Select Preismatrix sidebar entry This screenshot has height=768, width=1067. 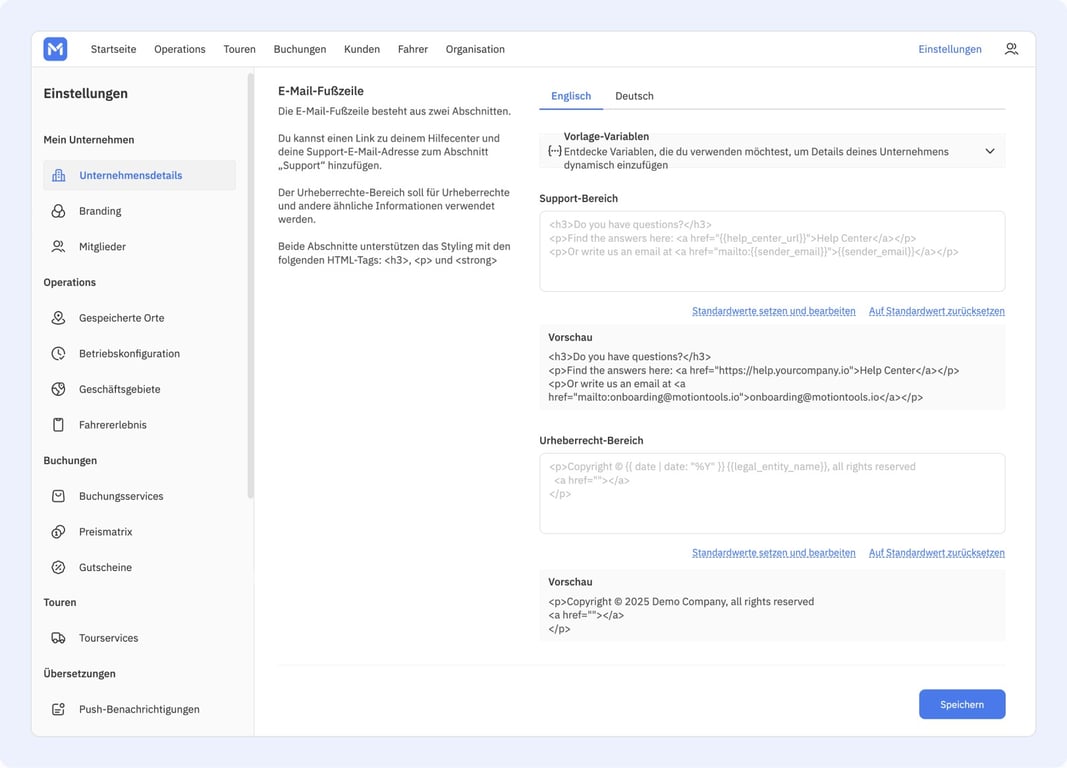coord(139,532)
